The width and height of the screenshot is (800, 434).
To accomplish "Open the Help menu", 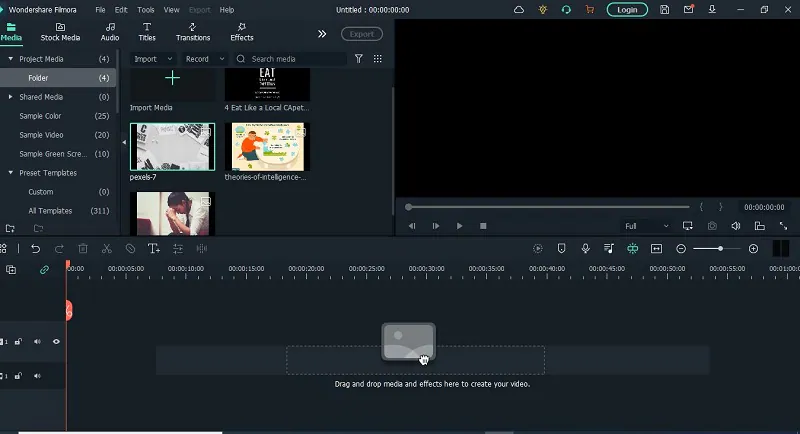I will click(227, 10).
